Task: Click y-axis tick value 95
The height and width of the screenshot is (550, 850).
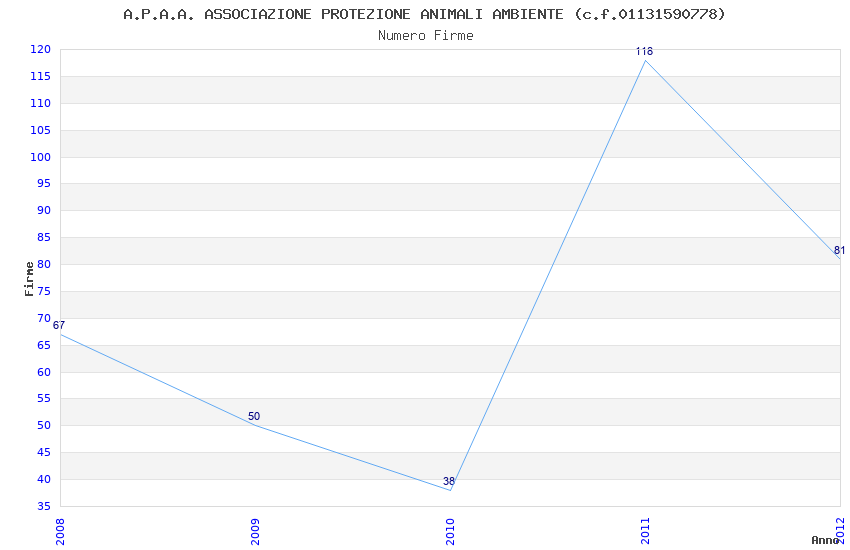Action: 44,183
